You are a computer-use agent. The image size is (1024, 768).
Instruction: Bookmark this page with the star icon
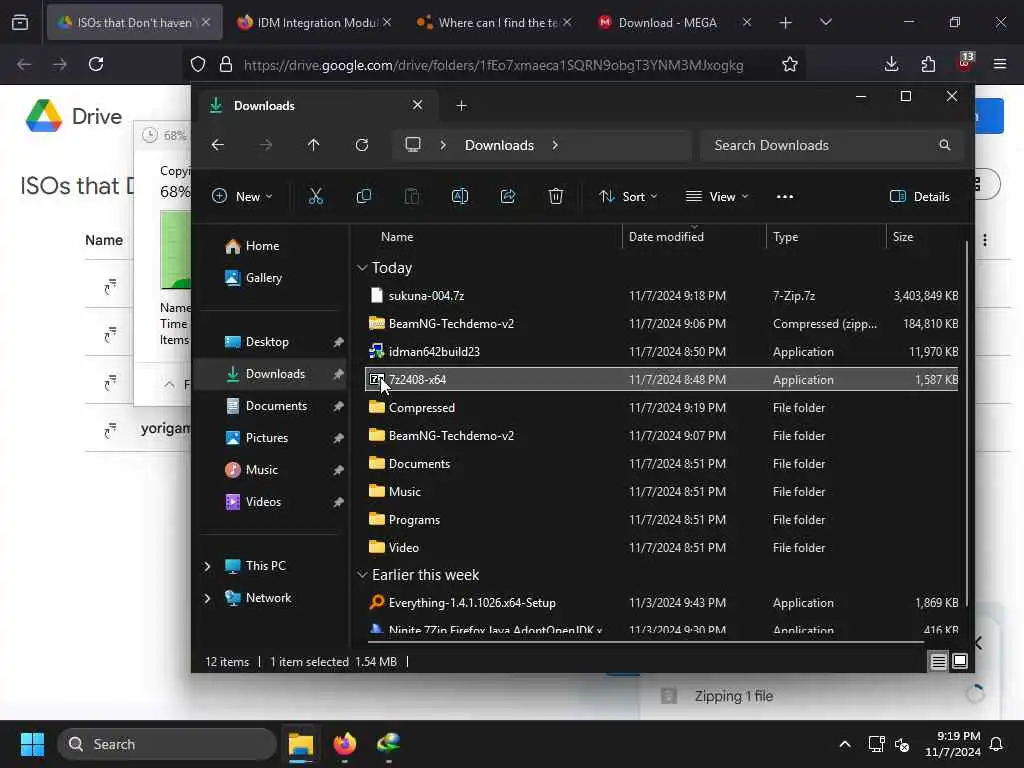tap(790, 64)
